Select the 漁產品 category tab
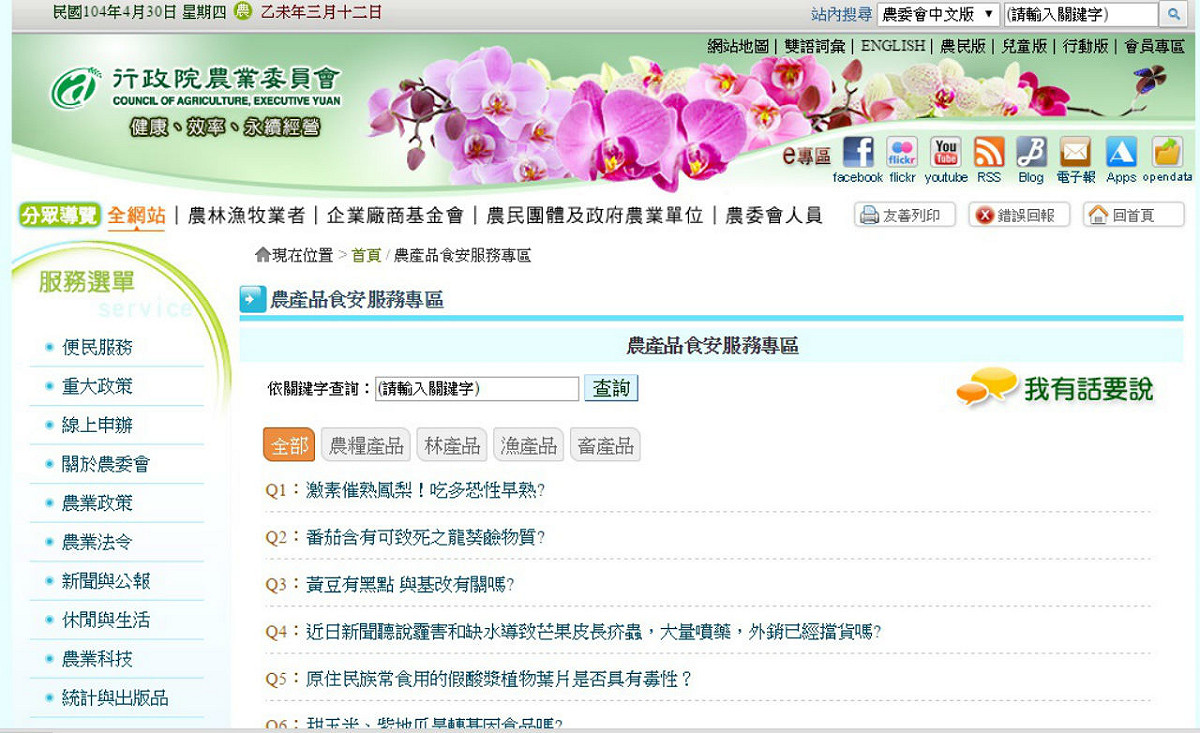 [528, 446]
